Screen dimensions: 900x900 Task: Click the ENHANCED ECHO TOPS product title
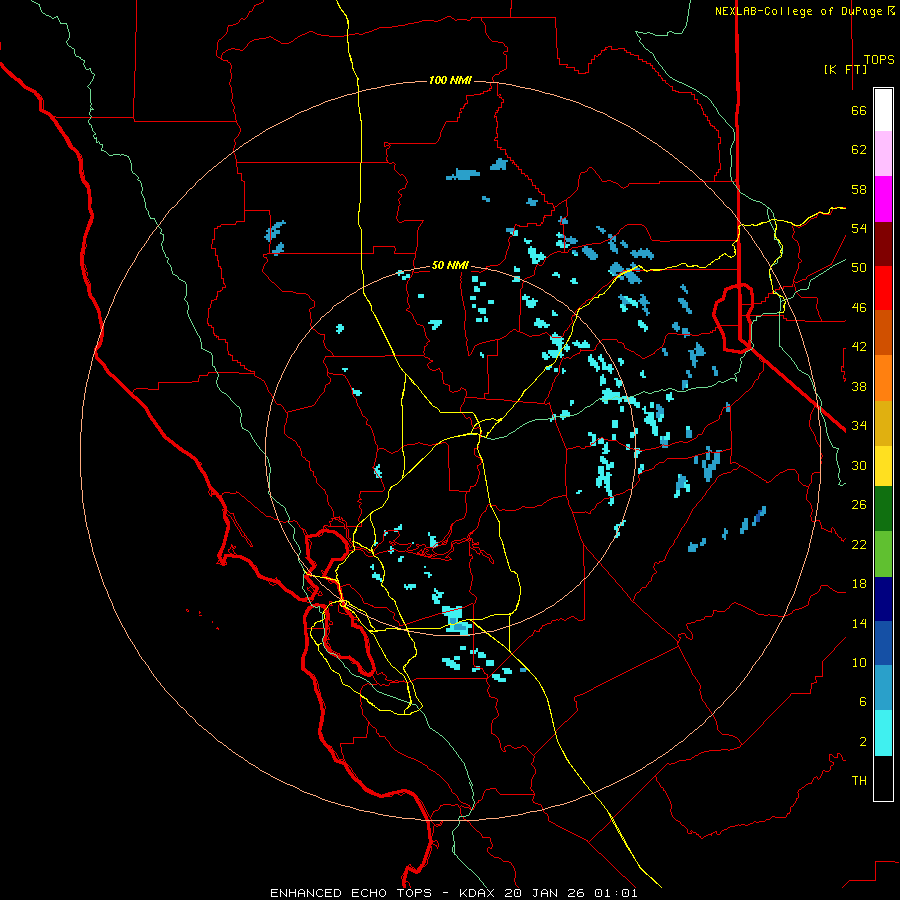[351, 893]
